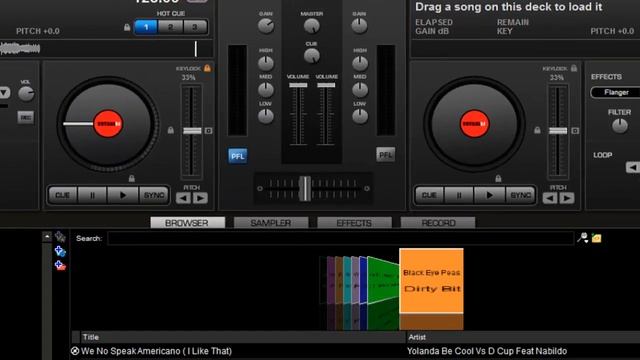Open the Flanger effect dropdown
Image resolution: width=640 pixels, height=360 pixels.
click(x=616, y=93)
